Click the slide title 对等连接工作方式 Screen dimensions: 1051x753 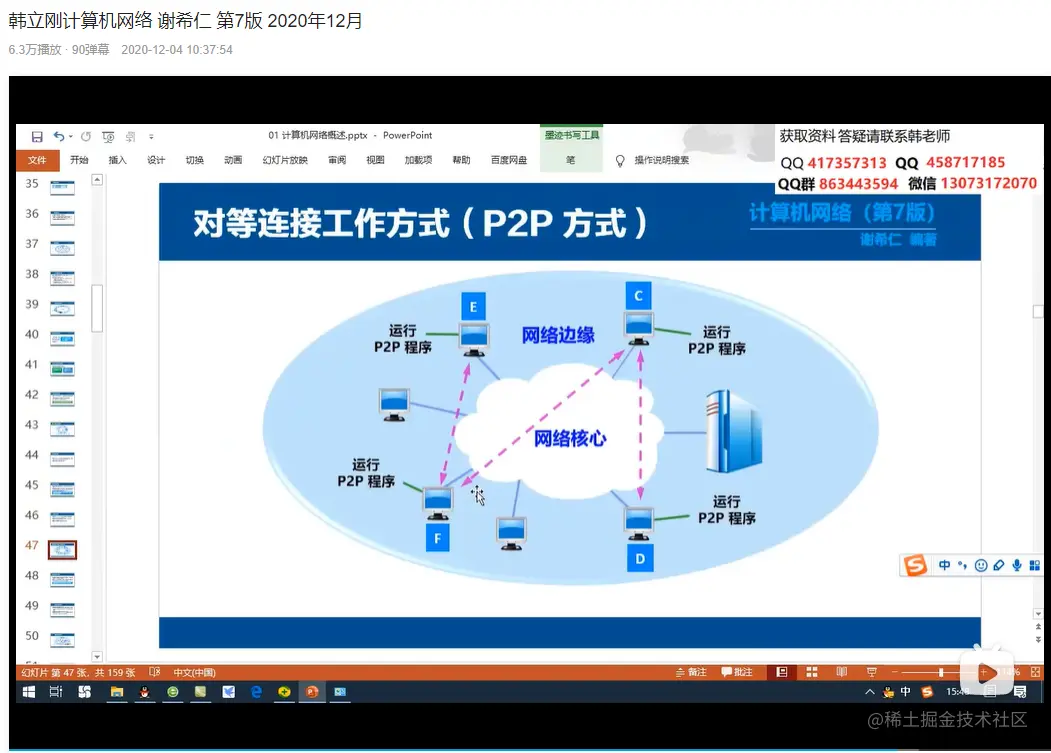(x=420, y=223)
